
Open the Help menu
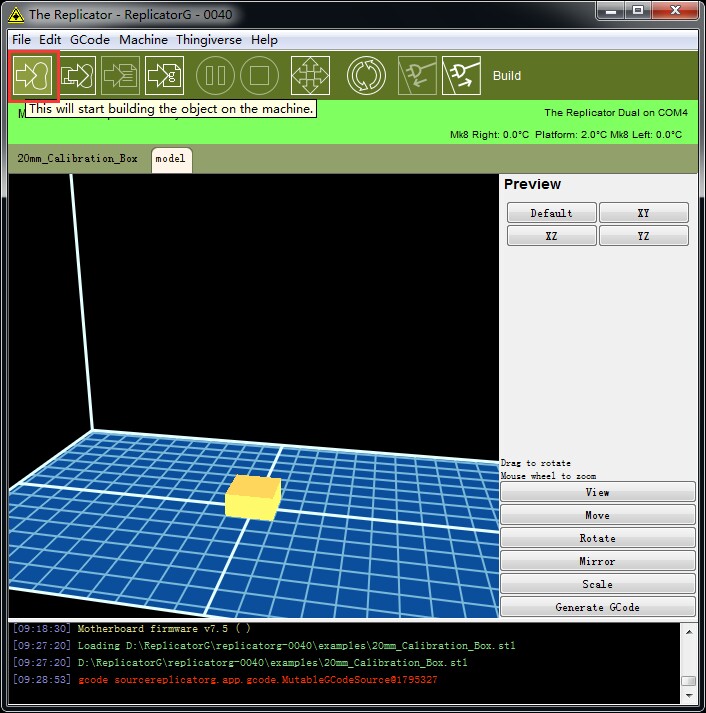(x=264, y=40)
